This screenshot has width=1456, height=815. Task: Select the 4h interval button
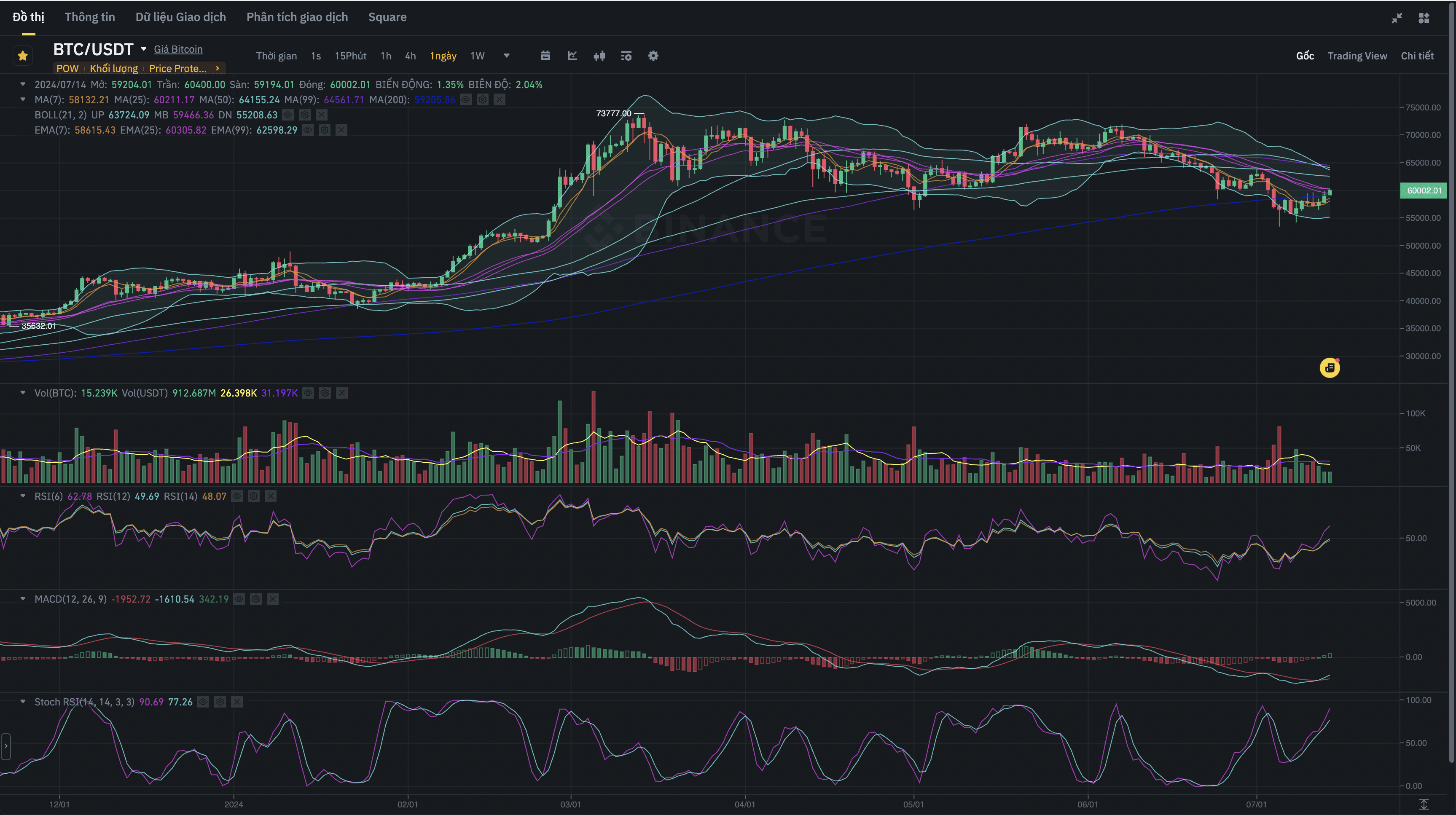click(x=410, y=55)
